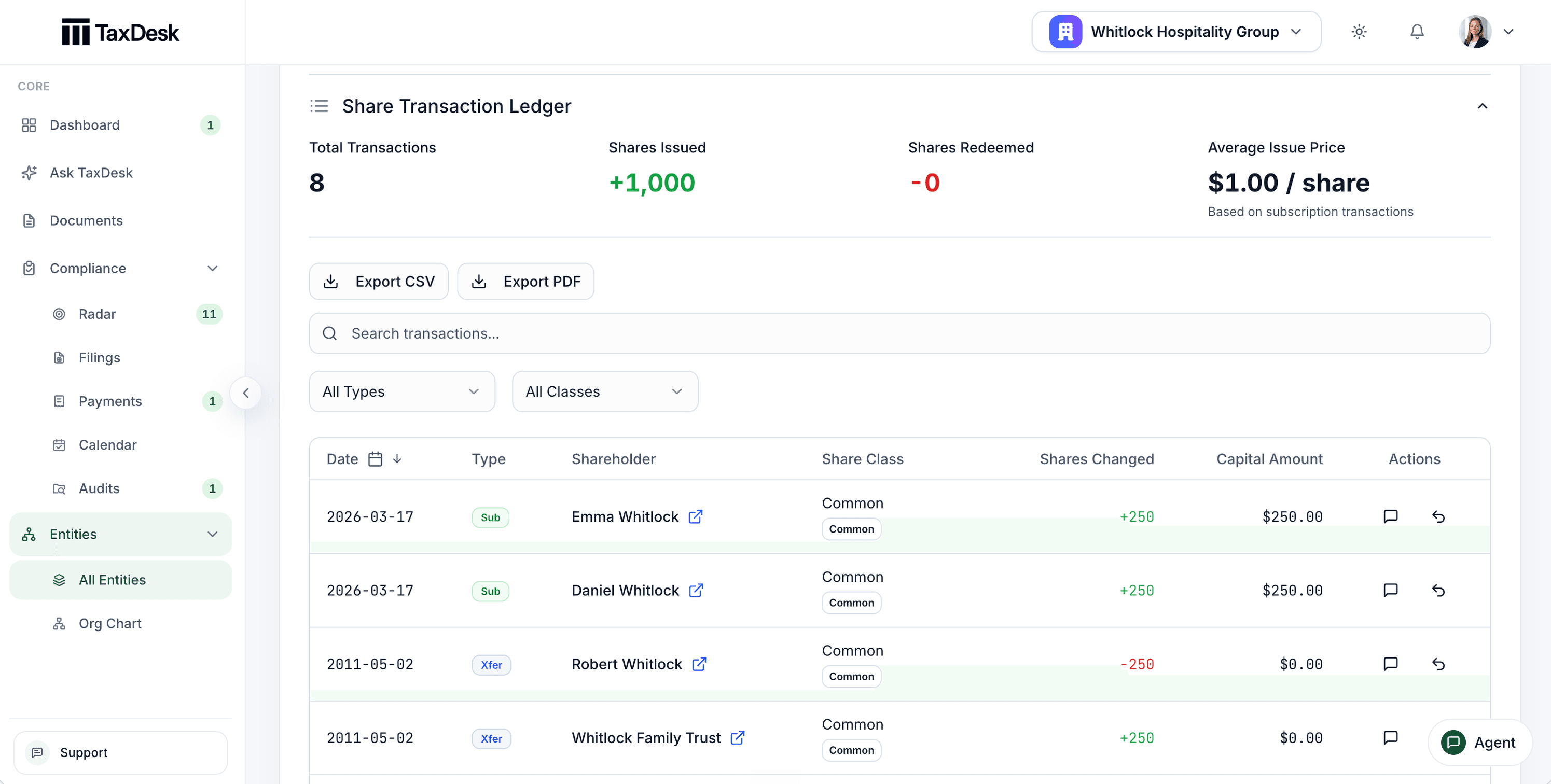Open the Whitlock Hospitality Group entity switcher

click(1176, 32)
